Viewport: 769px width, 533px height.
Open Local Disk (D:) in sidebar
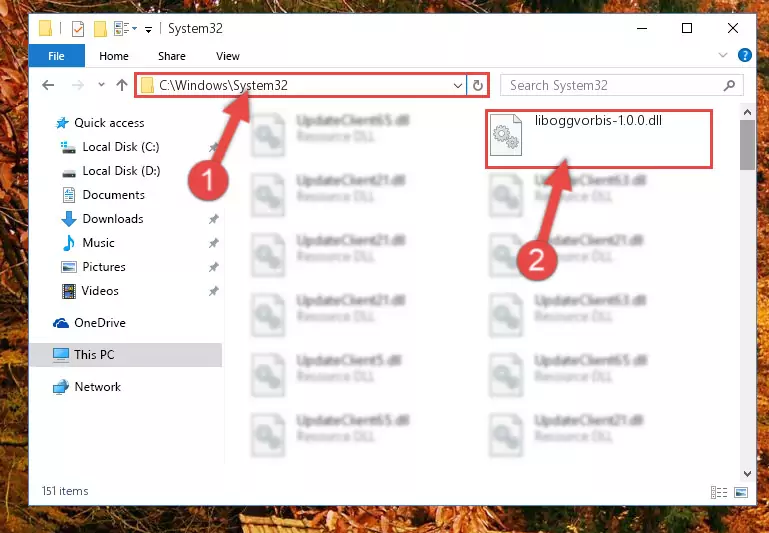point(121,171)
